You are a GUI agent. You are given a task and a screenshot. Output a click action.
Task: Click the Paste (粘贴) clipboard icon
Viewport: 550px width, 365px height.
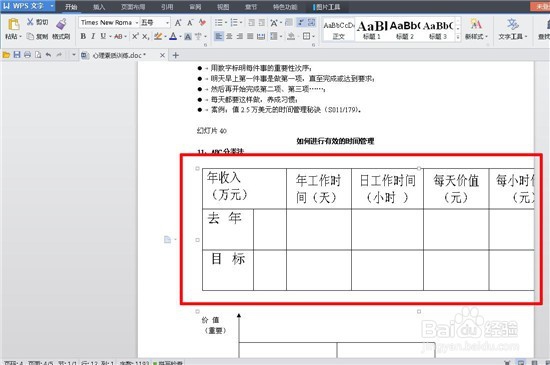[x=13, y=24]
